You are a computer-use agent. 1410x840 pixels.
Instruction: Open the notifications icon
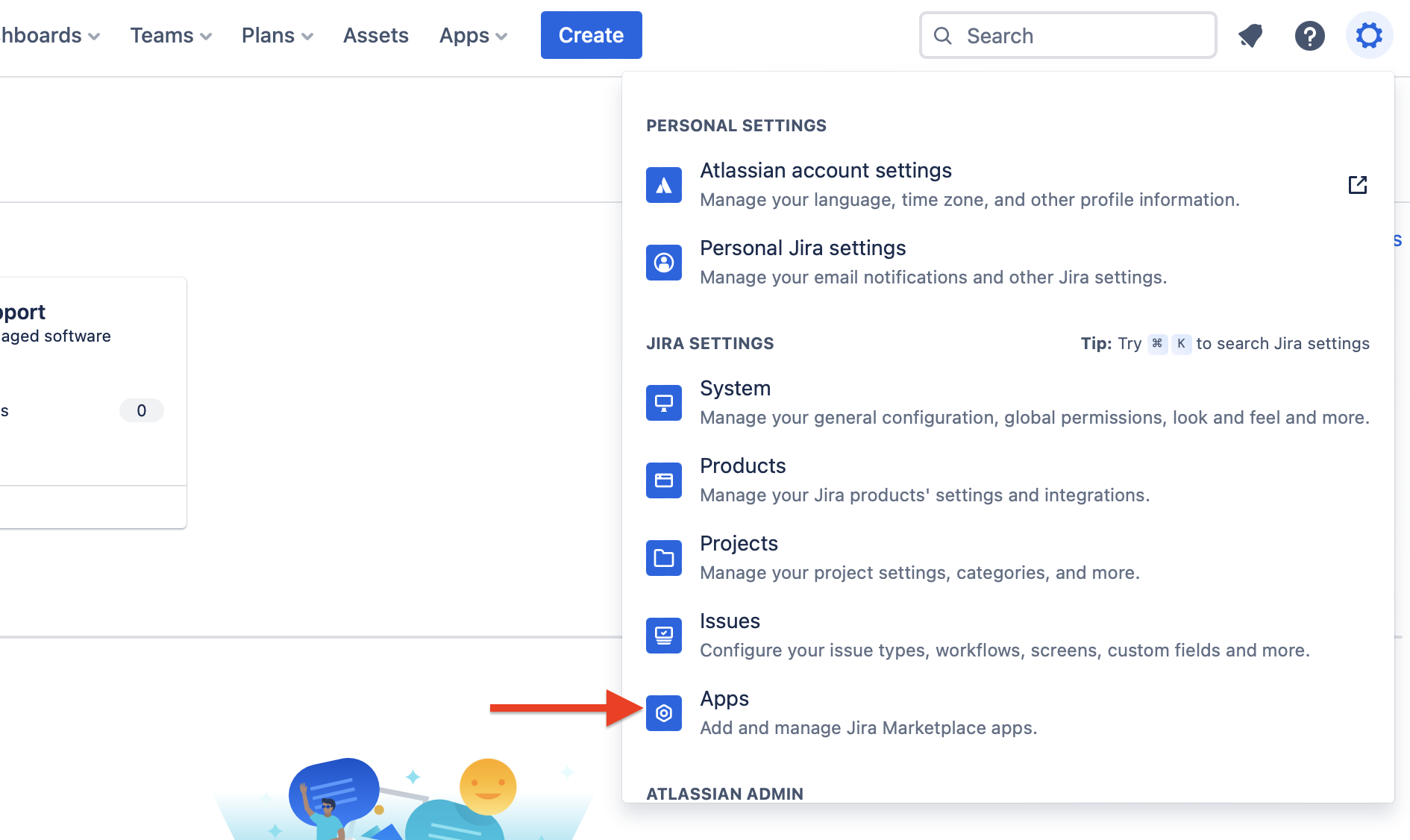1250,36
